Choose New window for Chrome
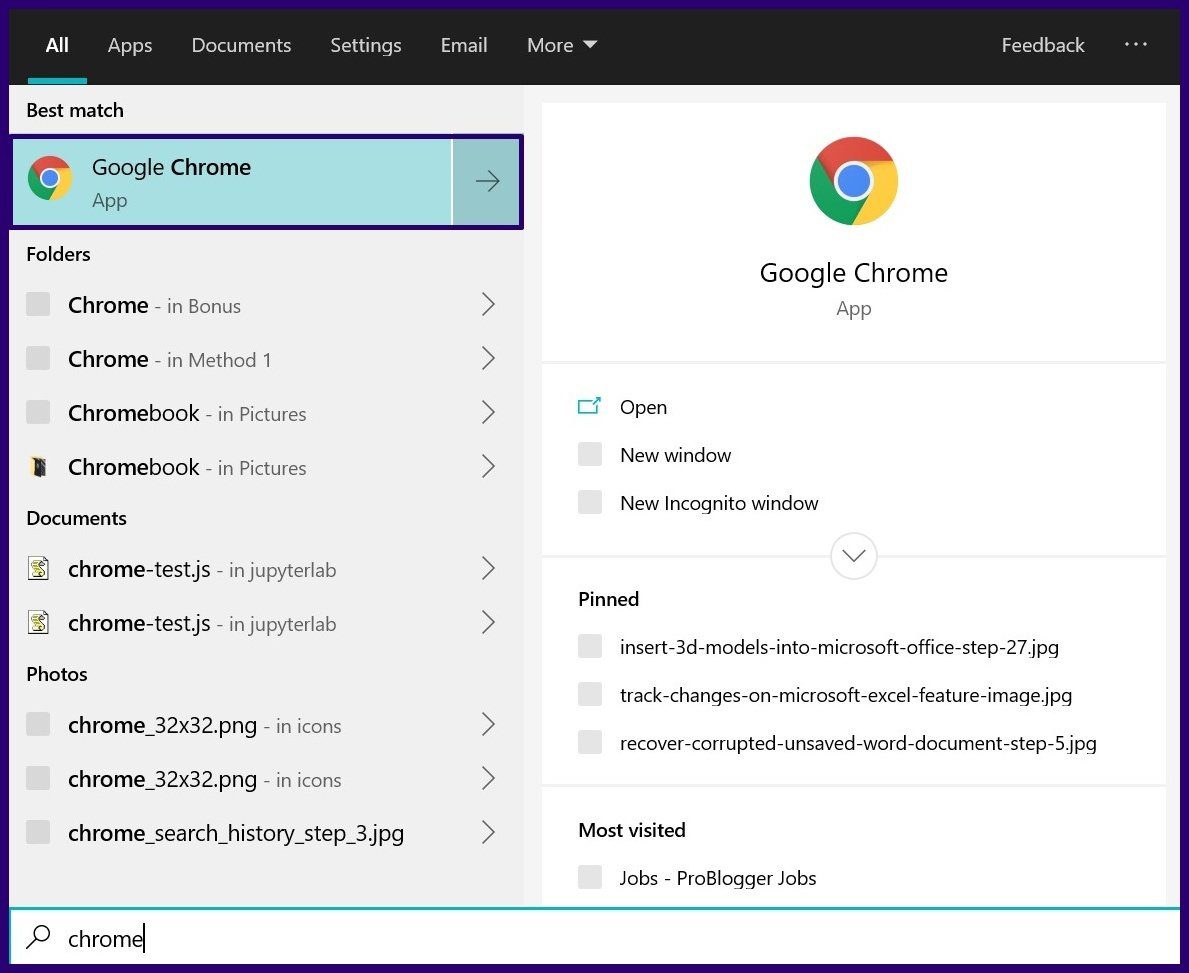The height and width of the screenshot is (973, 1189). [676, 455]
